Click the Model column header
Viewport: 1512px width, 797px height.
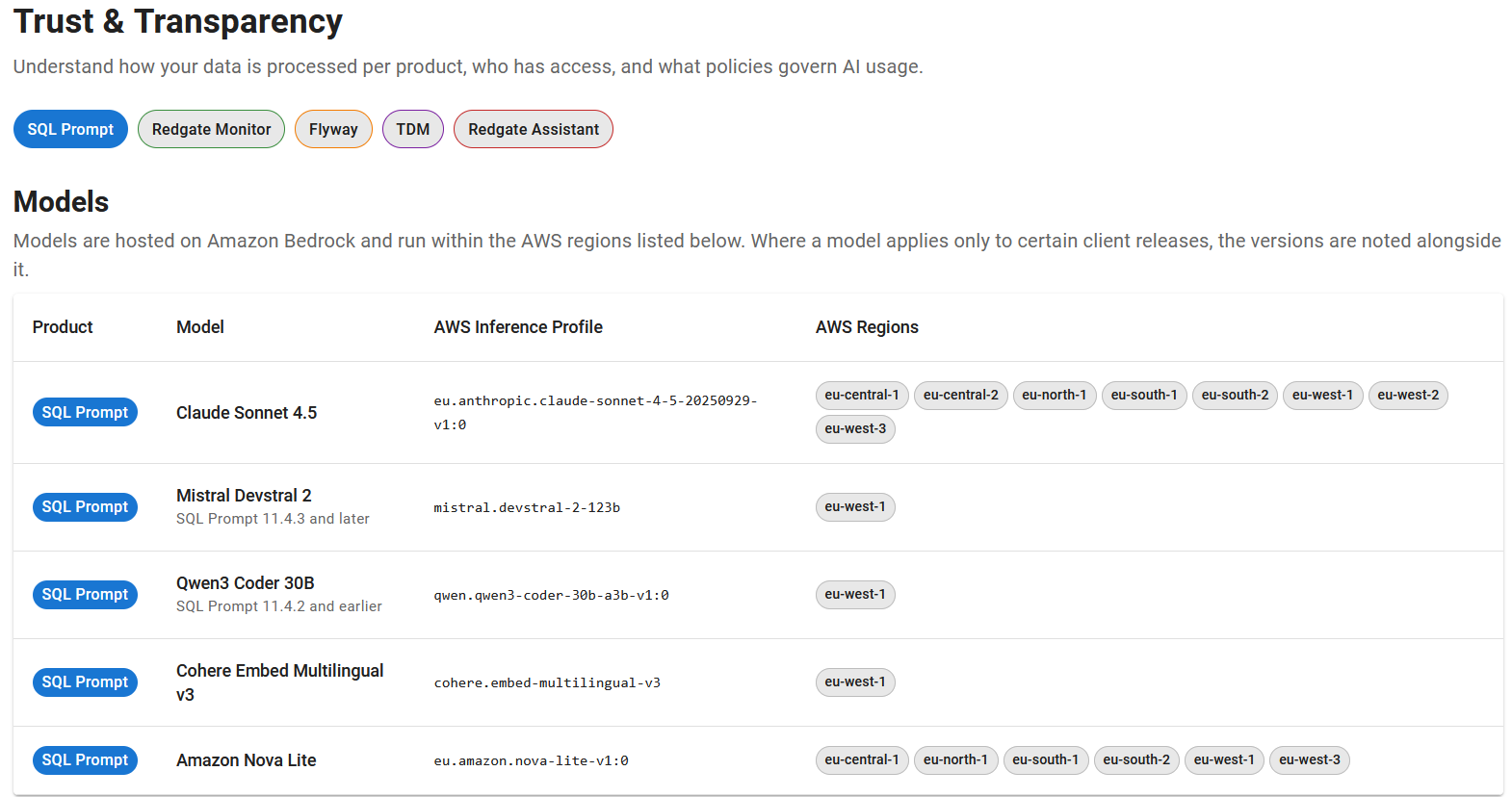tap(200, 327)
